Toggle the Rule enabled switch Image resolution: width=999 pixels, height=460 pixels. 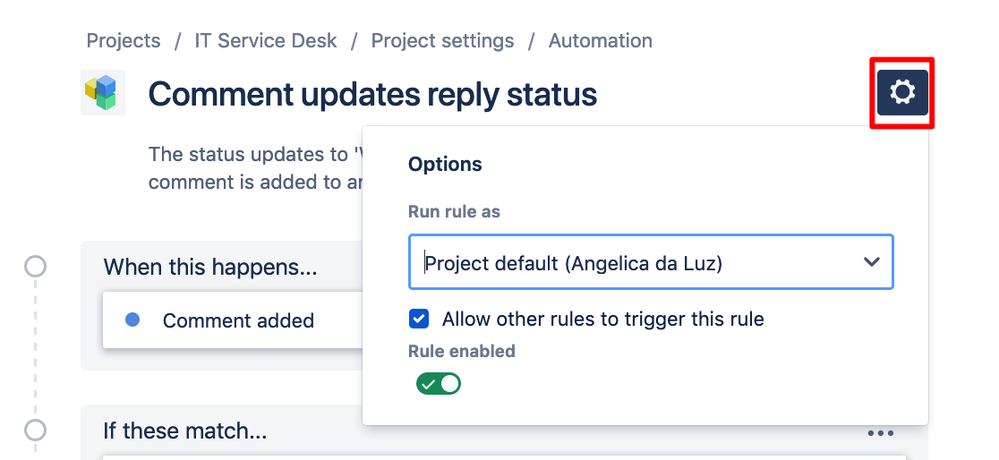[438, 383]
